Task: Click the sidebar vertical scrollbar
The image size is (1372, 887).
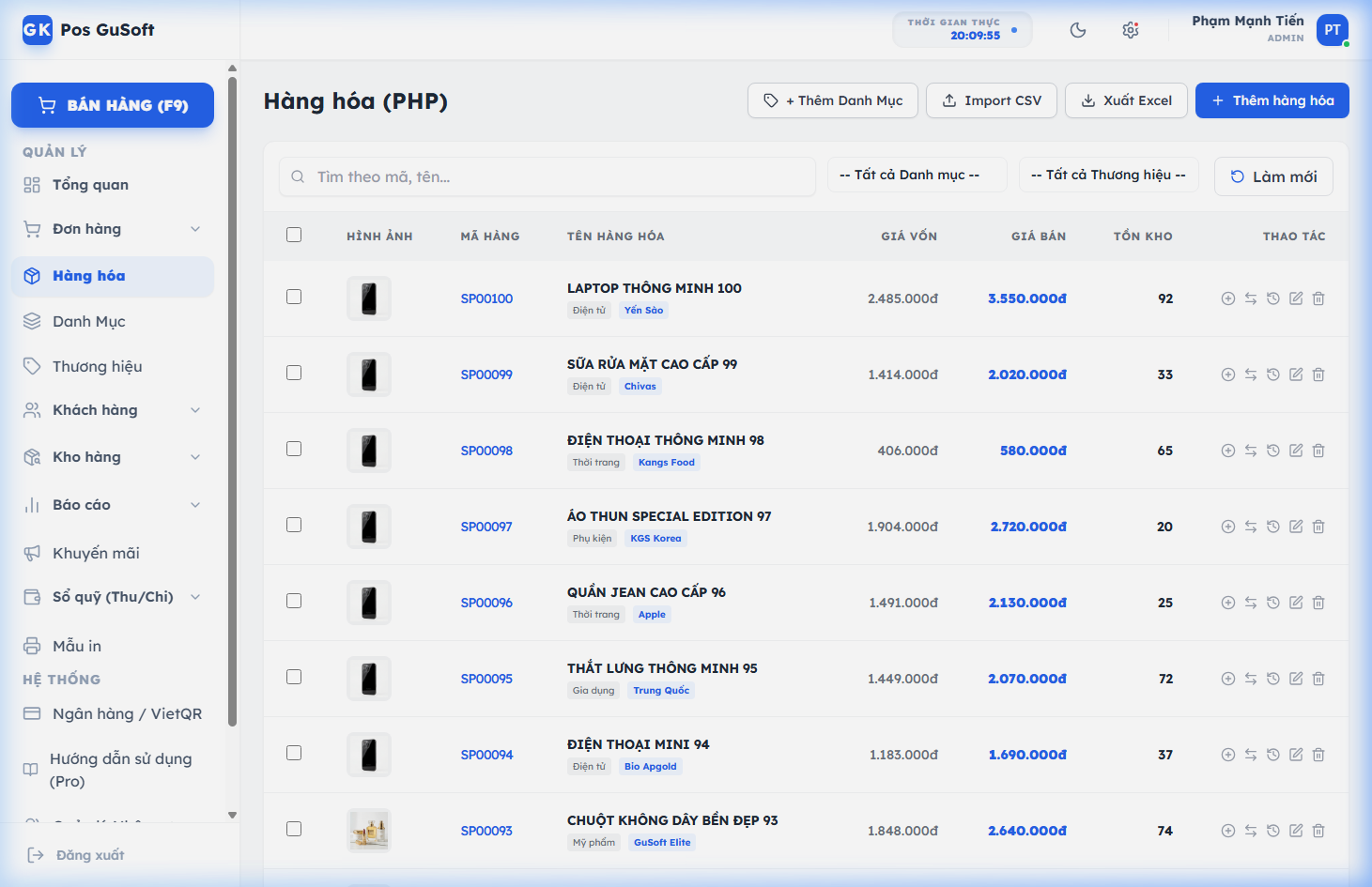Action: pyautogui.click(x=232, y=399)
